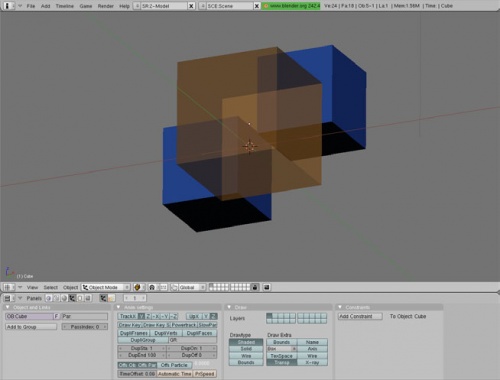Image resolution: width=500 pixels, height=380 pixels.
Task: Click the orientation icon beside Global
Action: (x=174, y=287)
